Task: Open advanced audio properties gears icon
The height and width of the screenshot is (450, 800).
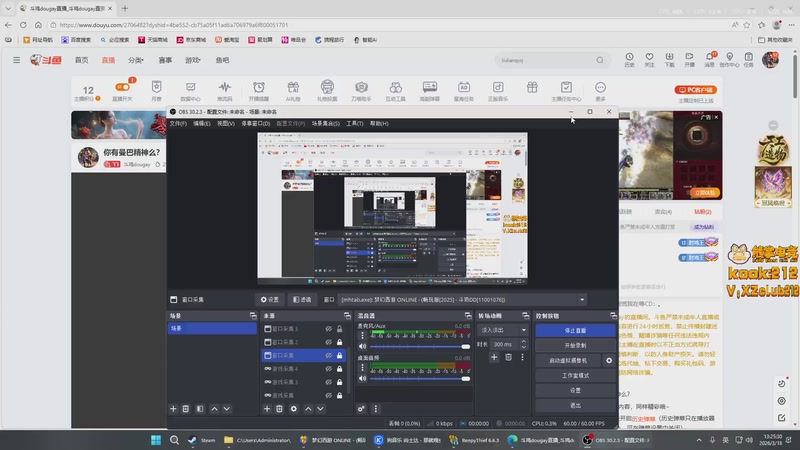Action: pos(361,409)
